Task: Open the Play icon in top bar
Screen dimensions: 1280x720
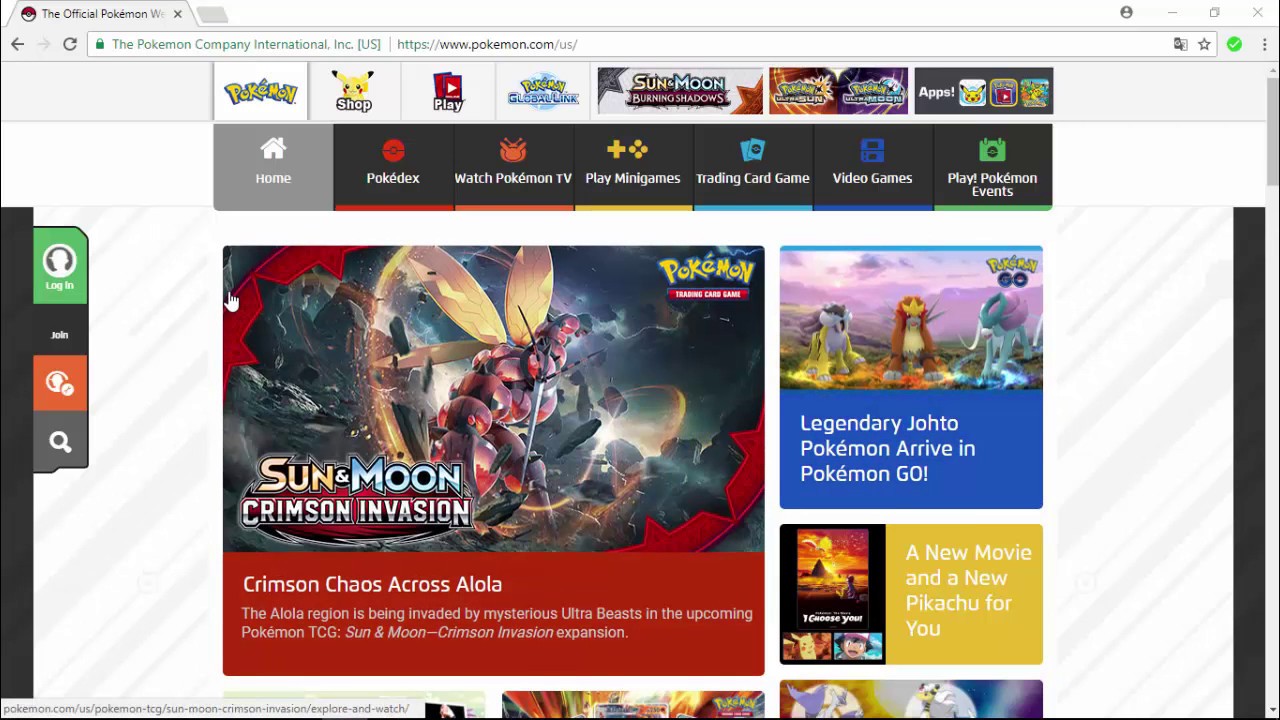Action: [x=448, y=91]
